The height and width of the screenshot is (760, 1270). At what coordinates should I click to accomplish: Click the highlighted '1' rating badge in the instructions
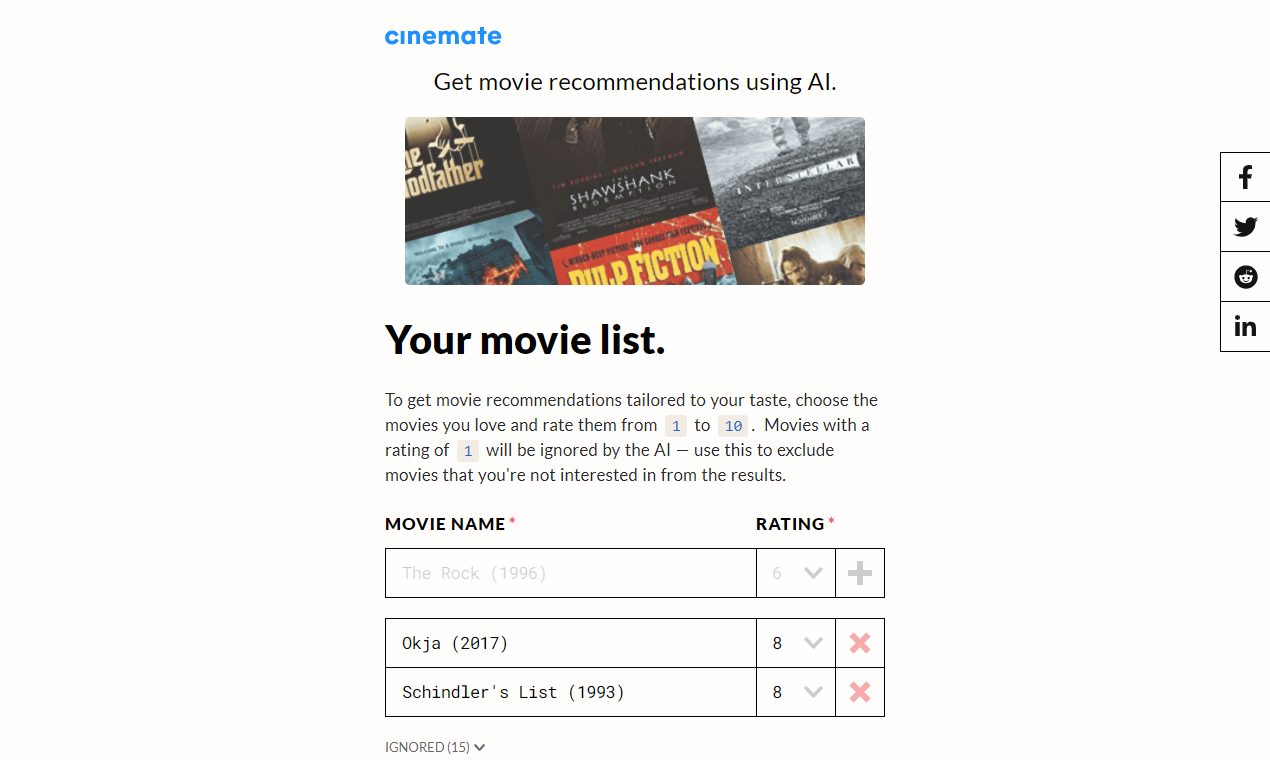click(x=676, y=425)
